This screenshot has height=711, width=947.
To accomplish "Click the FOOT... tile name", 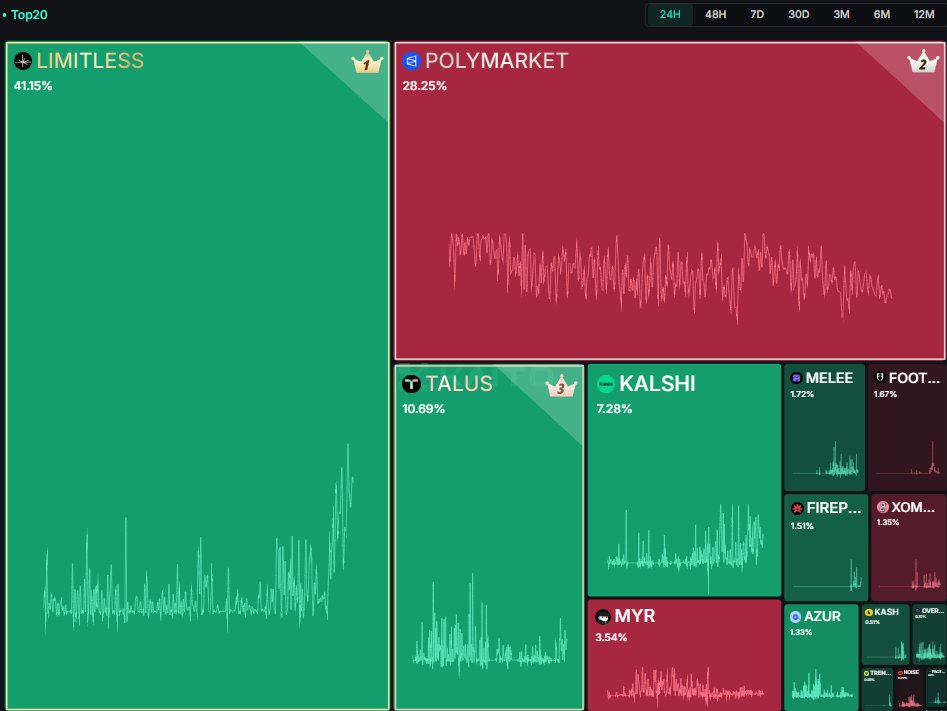I will [914, 378].
